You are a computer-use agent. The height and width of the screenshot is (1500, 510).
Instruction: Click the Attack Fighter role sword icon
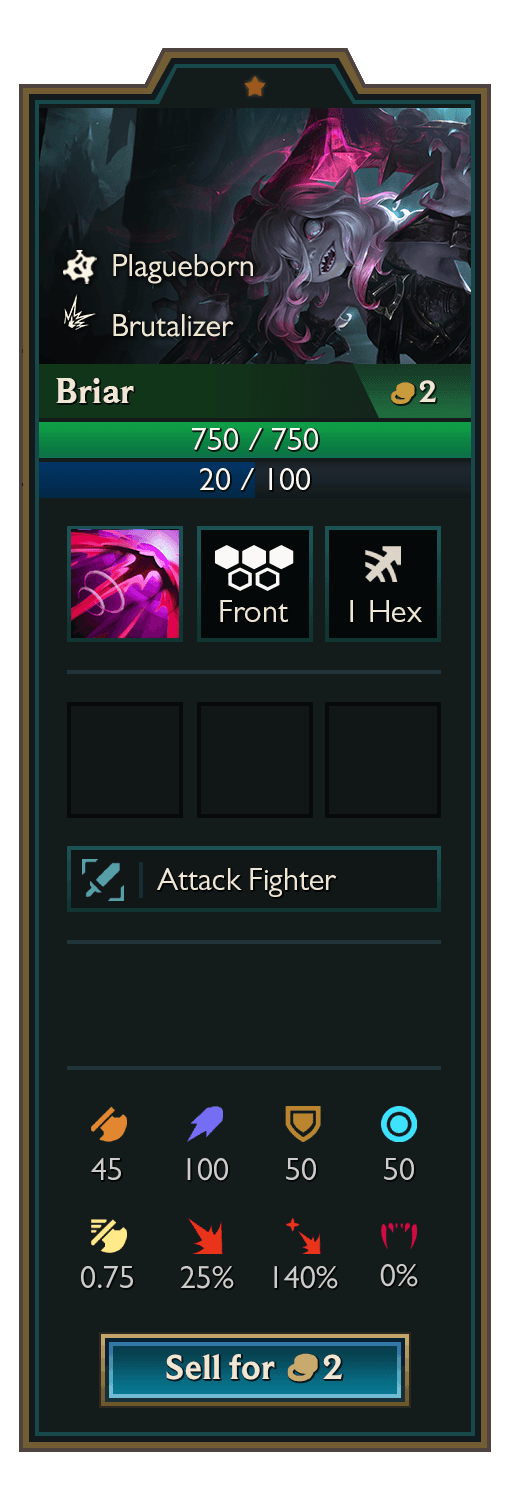point(103,880)
